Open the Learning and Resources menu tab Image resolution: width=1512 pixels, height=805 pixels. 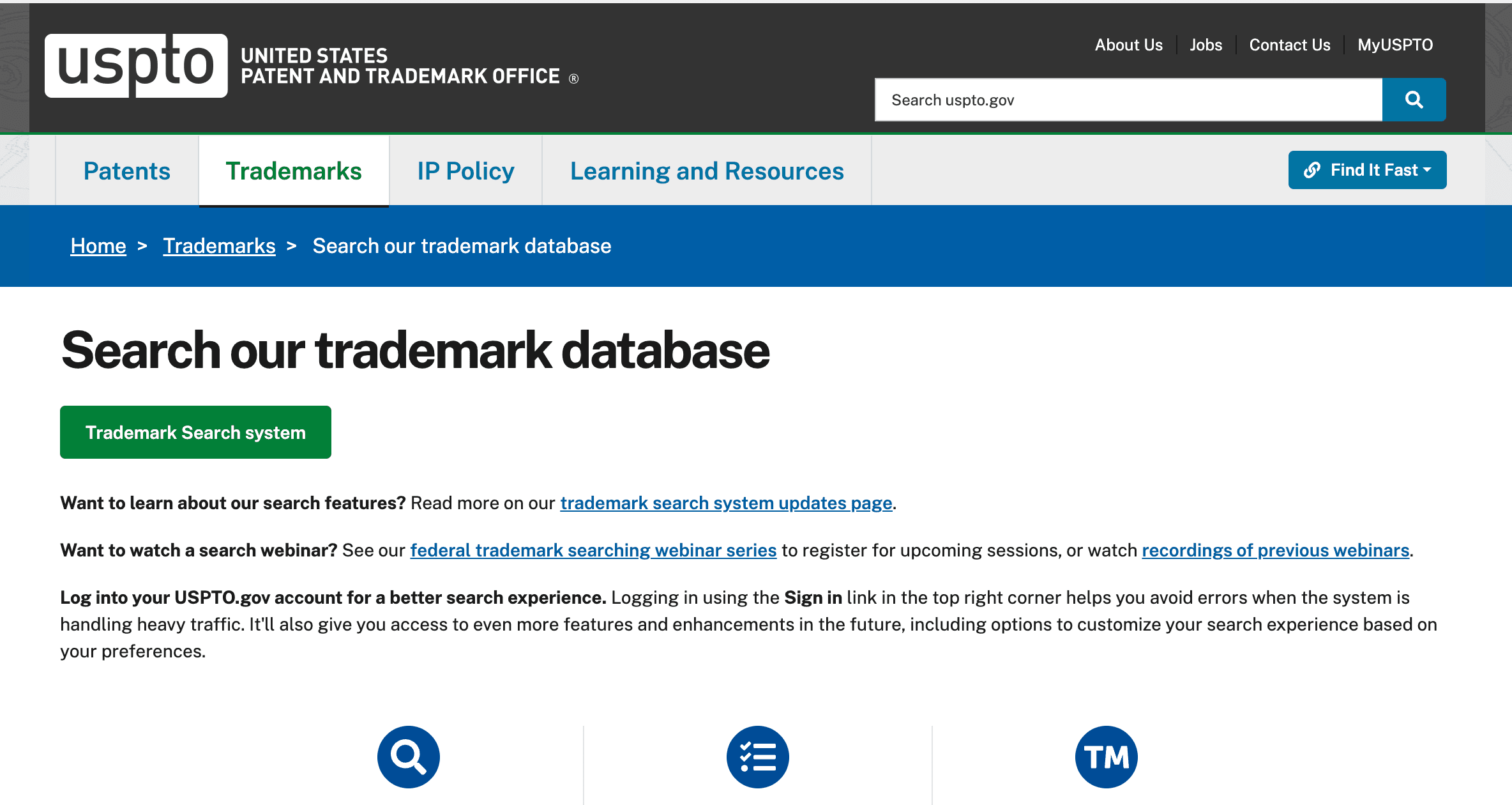coord(707,171)
